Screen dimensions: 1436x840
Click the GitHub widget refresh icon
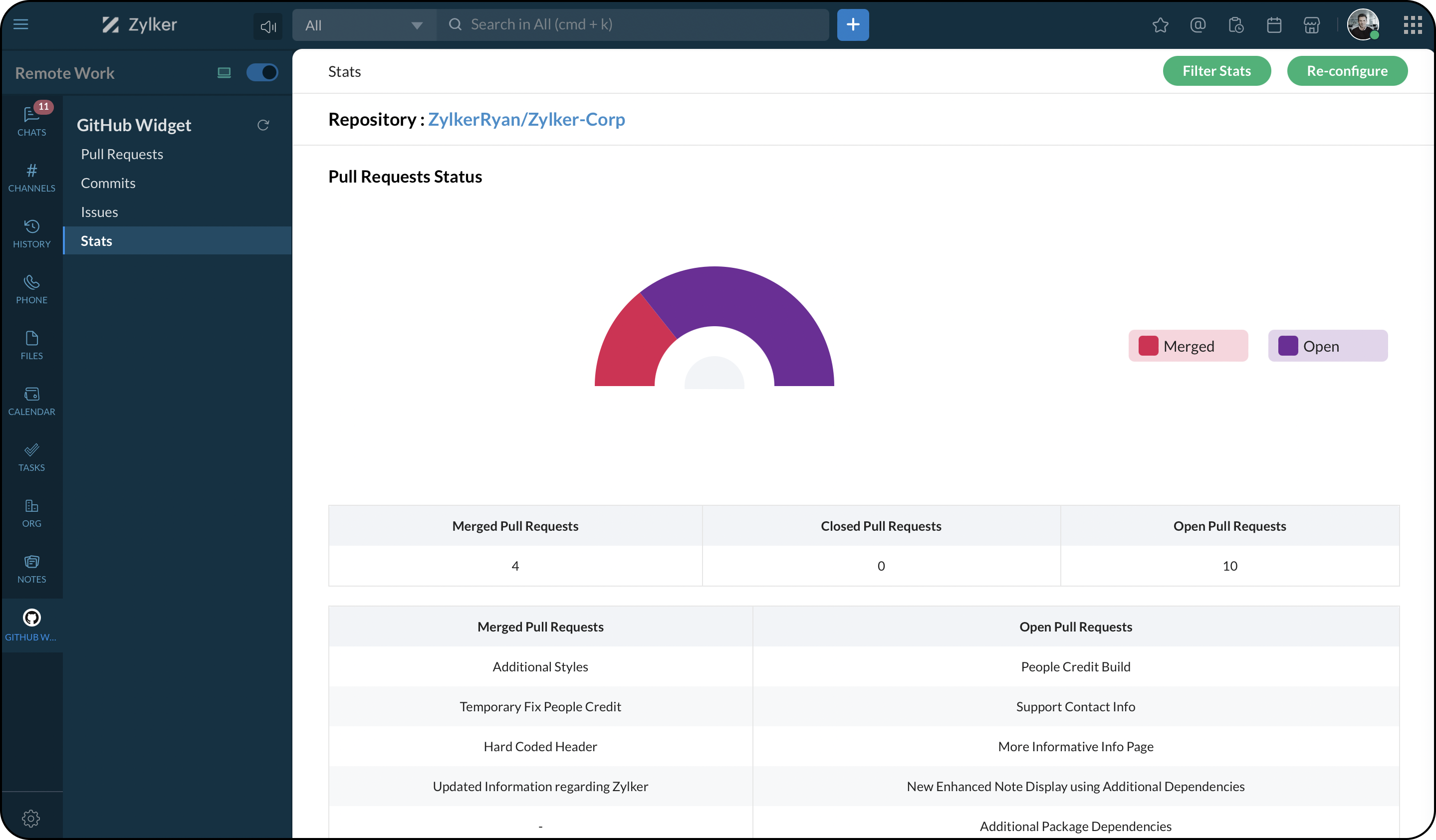pos(262,125)
